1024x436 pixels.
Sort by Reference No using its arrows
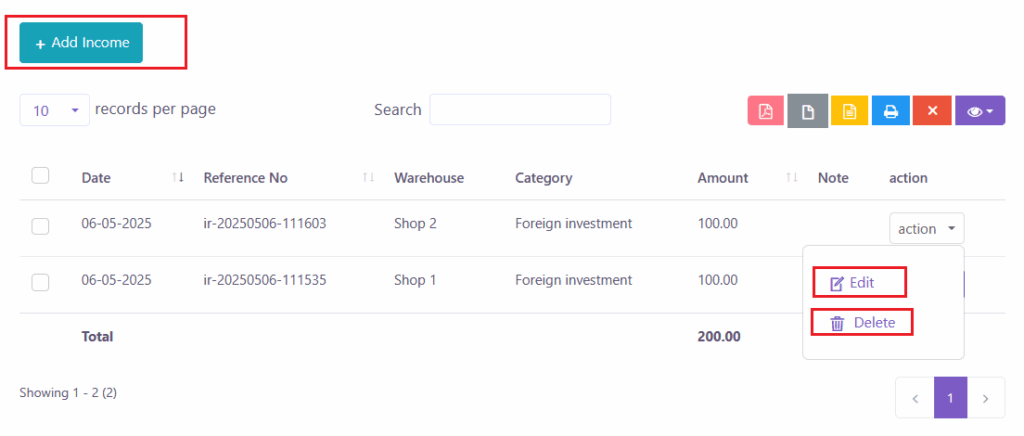pyautogui.click(x=368, y=178)
